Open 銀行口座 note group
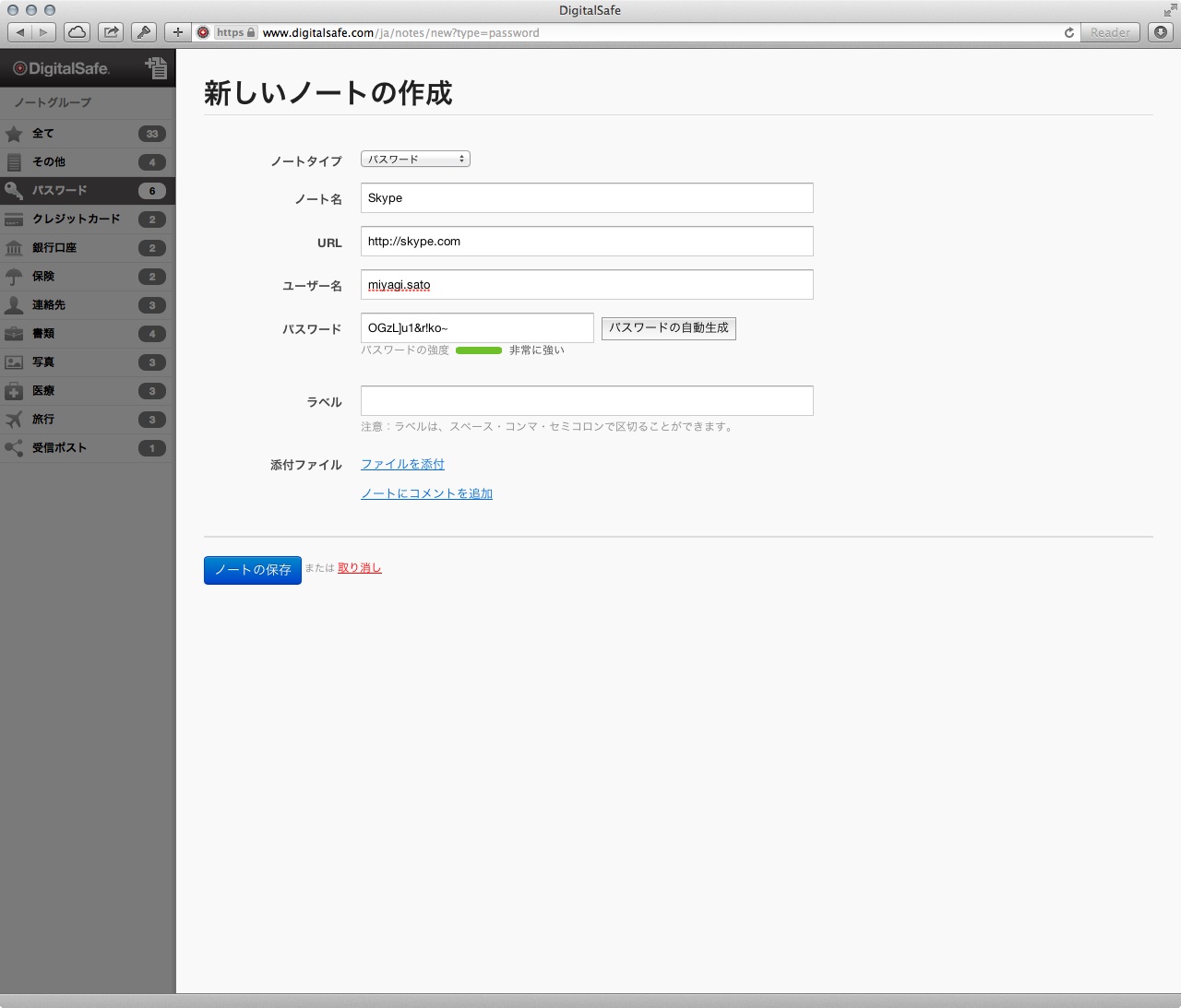The width and height of the screenshot is (1181, 1008). click(x=88, y=248)
